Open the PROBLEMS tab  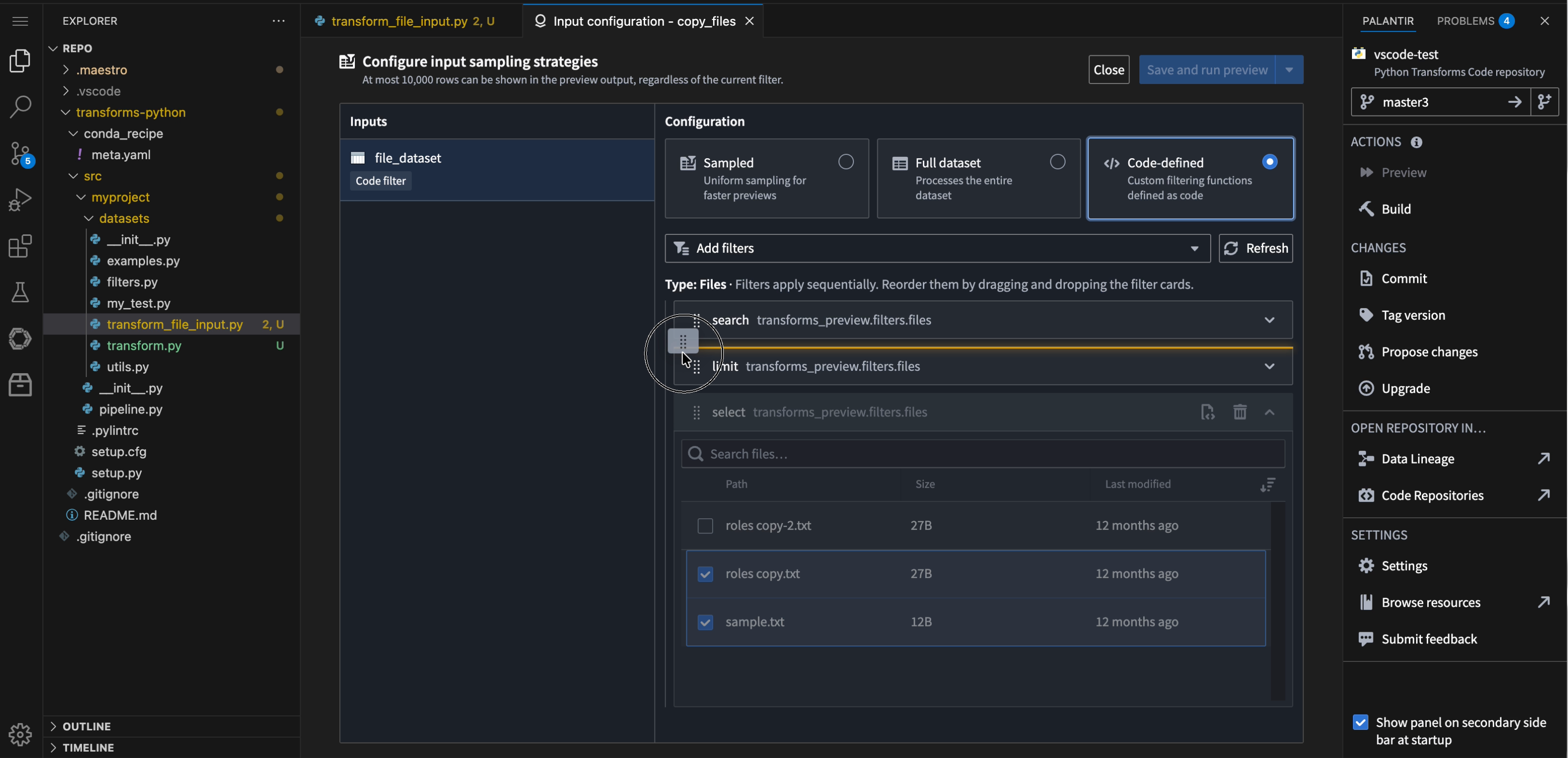(x=1468, y=20)
